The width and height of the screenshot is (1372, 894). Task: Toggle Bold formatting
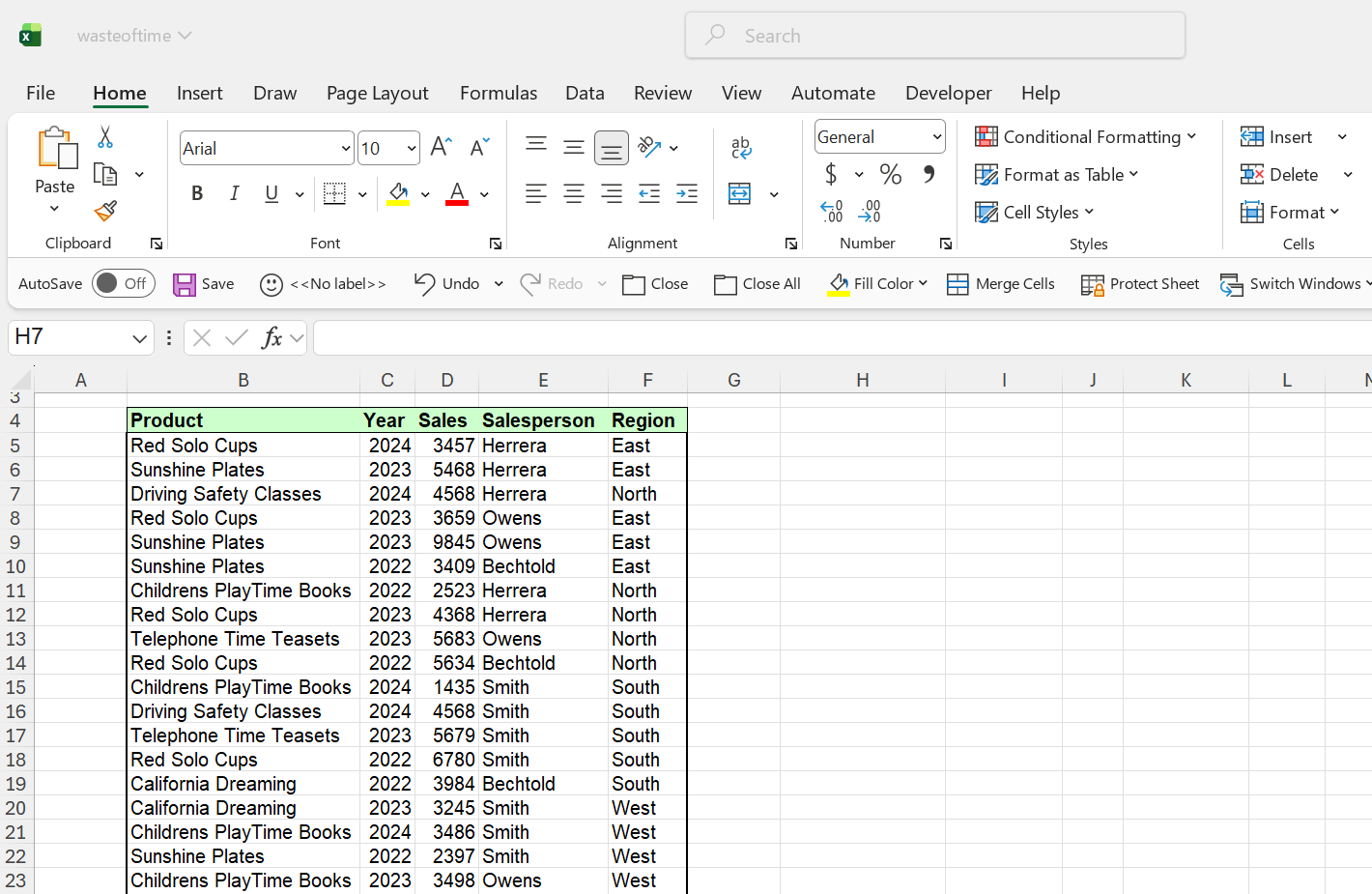[x=197, y=194]
